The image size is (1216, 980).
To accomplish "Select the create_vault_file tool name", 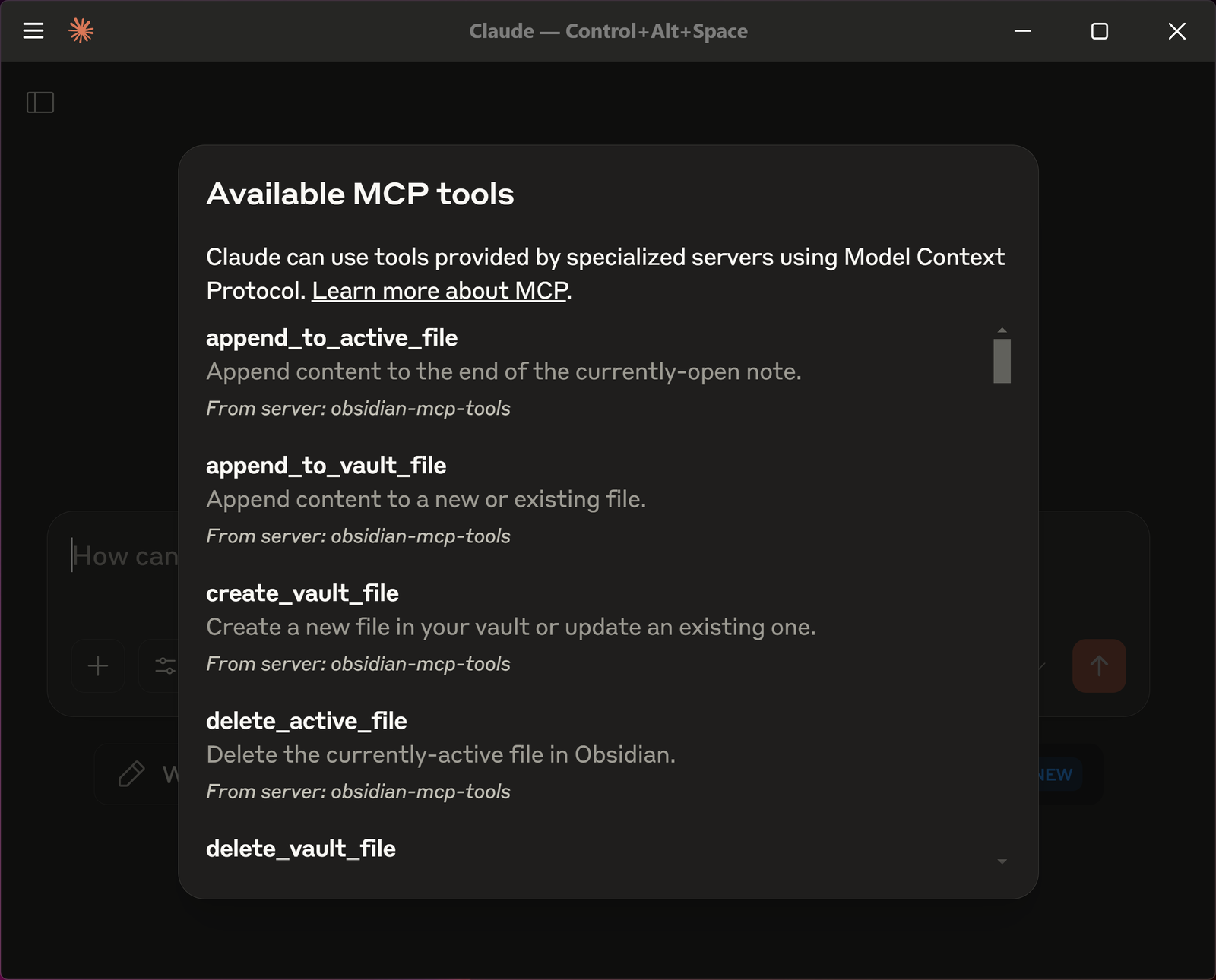I will (302, 593).
